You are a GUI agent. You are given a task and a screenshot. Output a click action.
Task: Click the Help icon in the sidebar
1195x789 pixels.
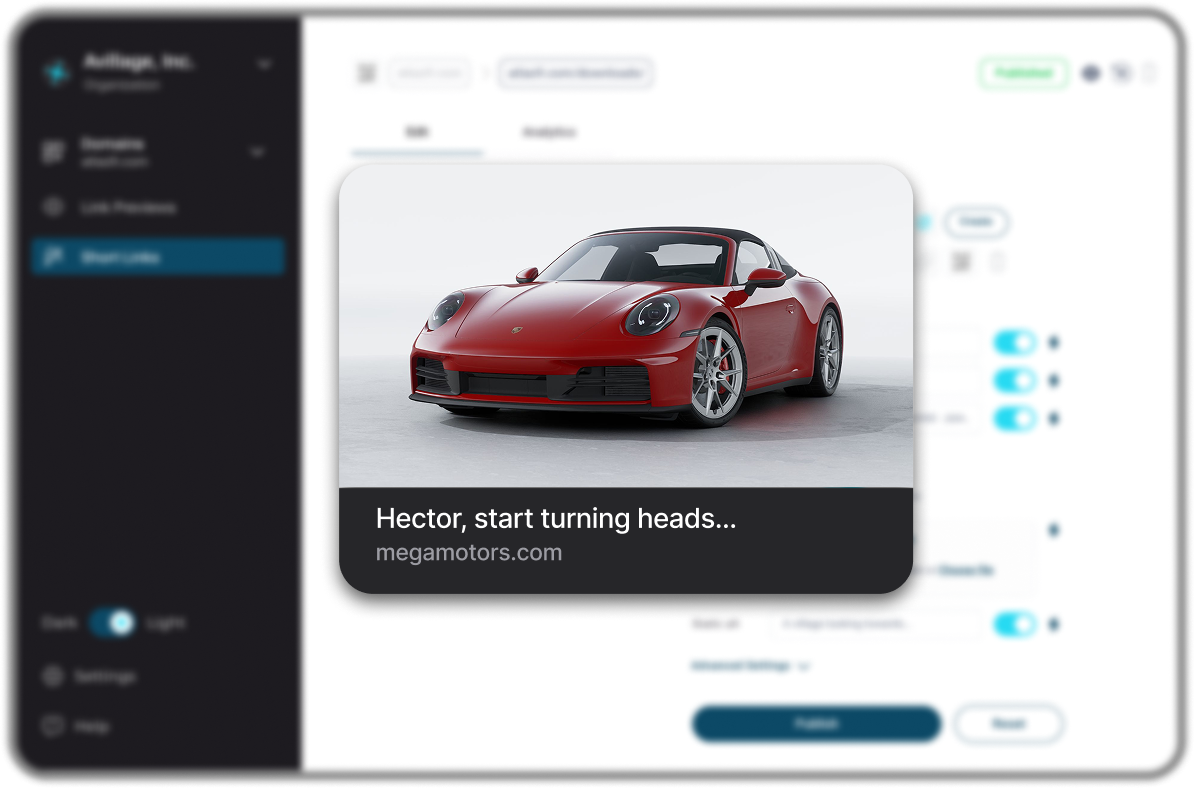[52, 726]
